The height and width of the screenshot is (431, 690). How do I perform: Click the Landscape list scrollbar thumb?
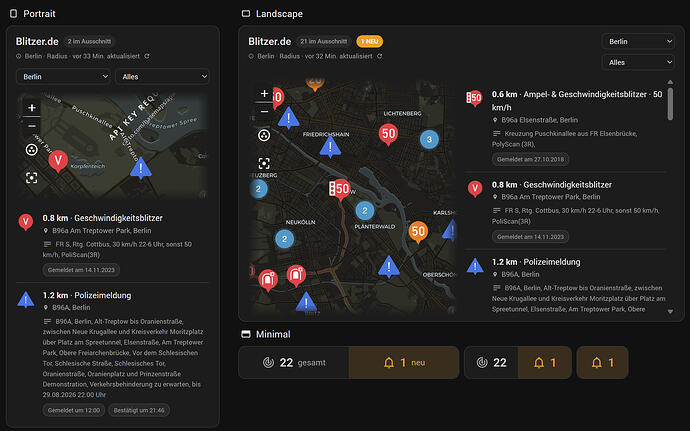coord(670,104)
